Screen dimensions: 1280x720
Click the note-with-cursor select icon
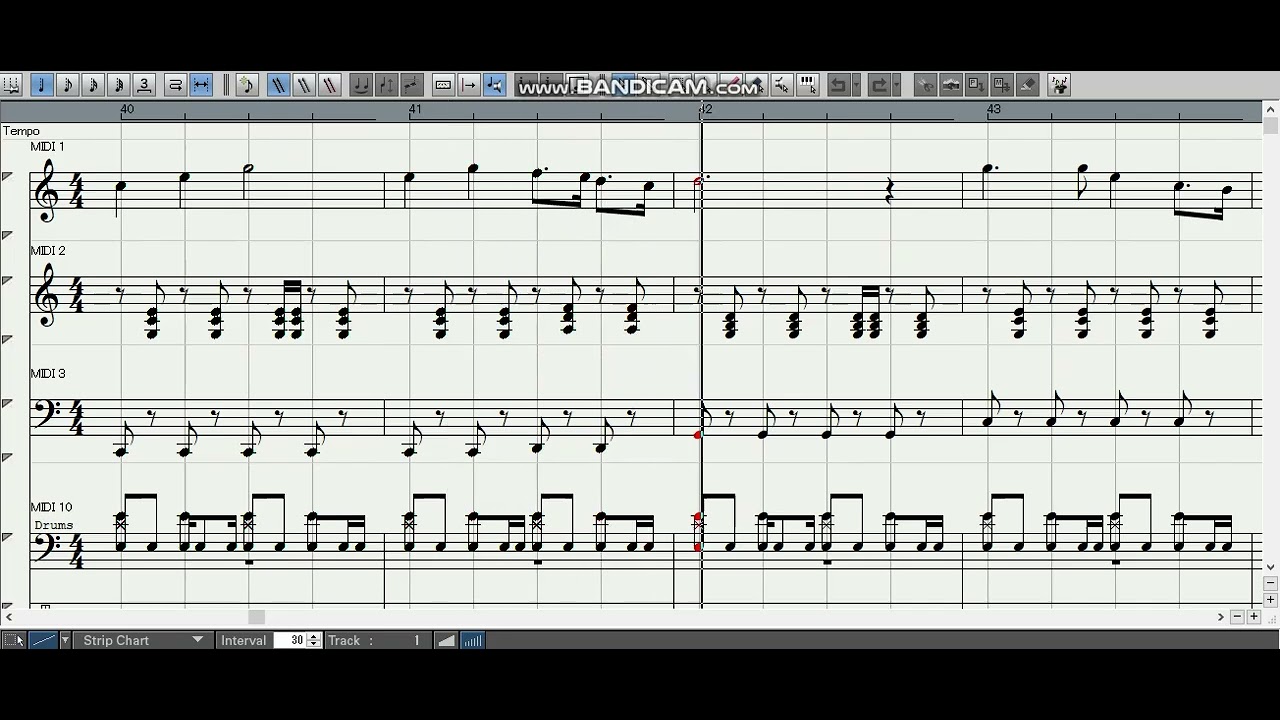pos(782,85)
